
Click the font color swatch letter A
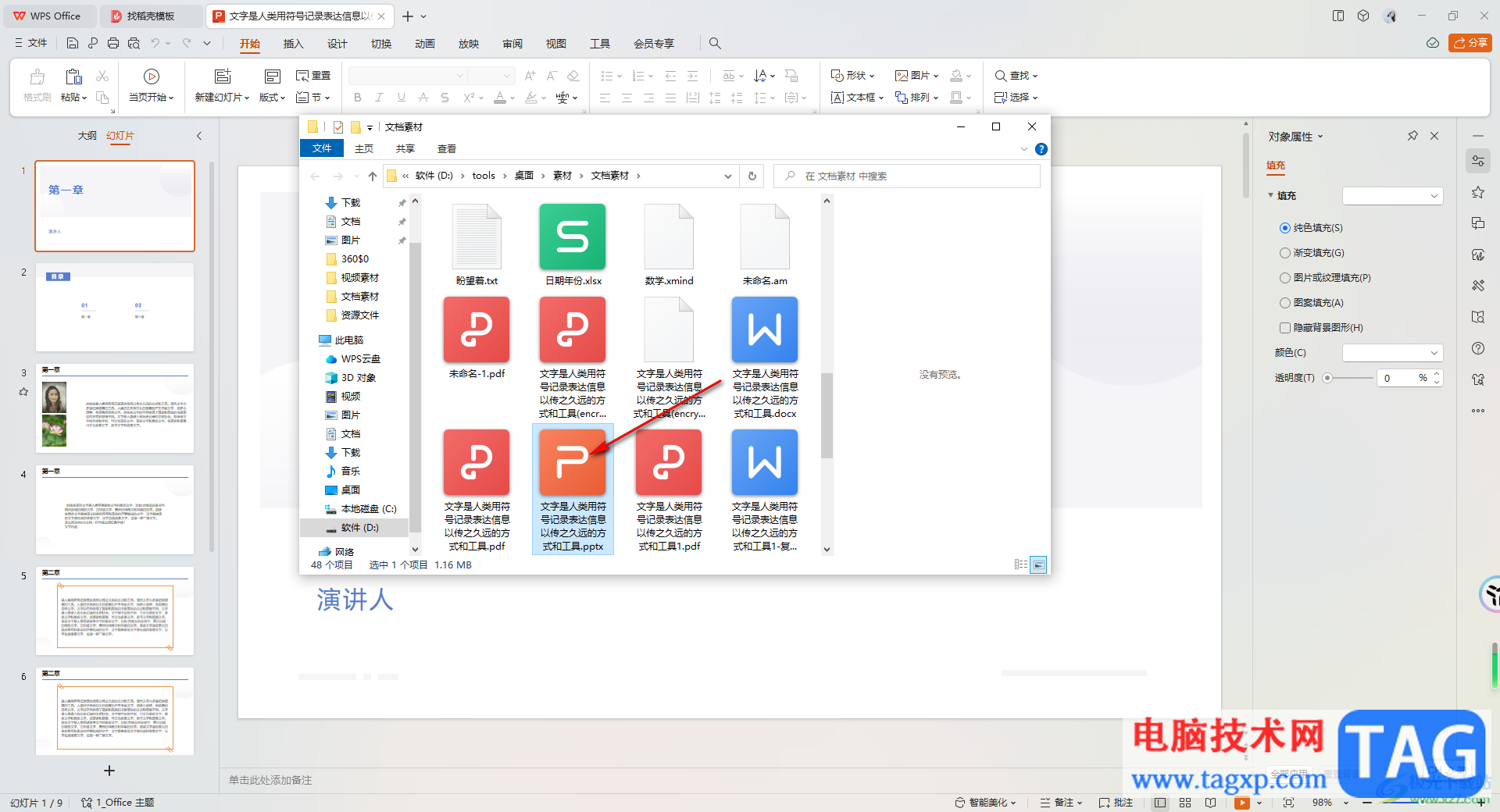click(500, 98)
